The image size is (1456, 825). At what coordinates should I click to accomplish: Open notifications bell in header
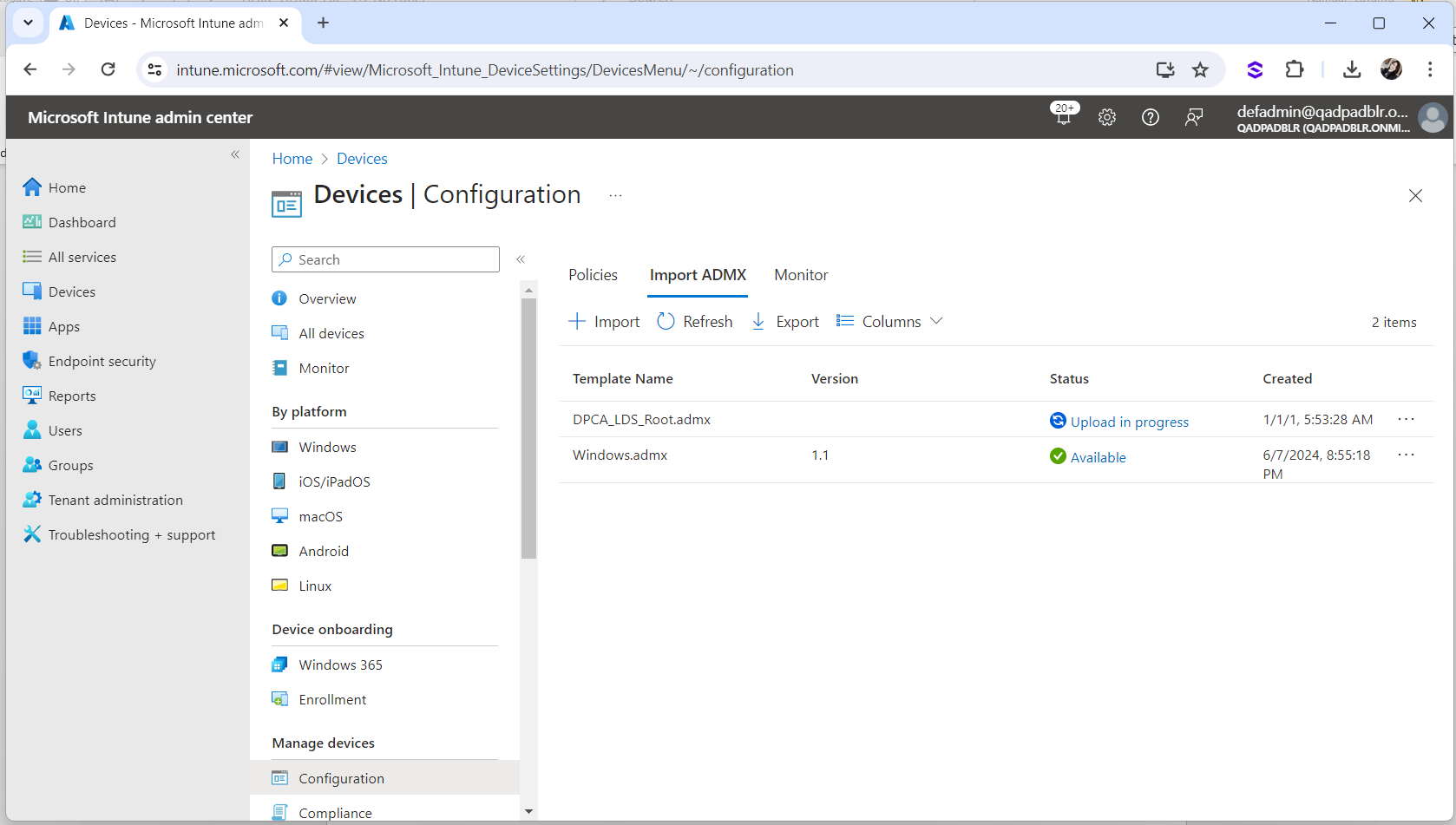(1064, 116)
